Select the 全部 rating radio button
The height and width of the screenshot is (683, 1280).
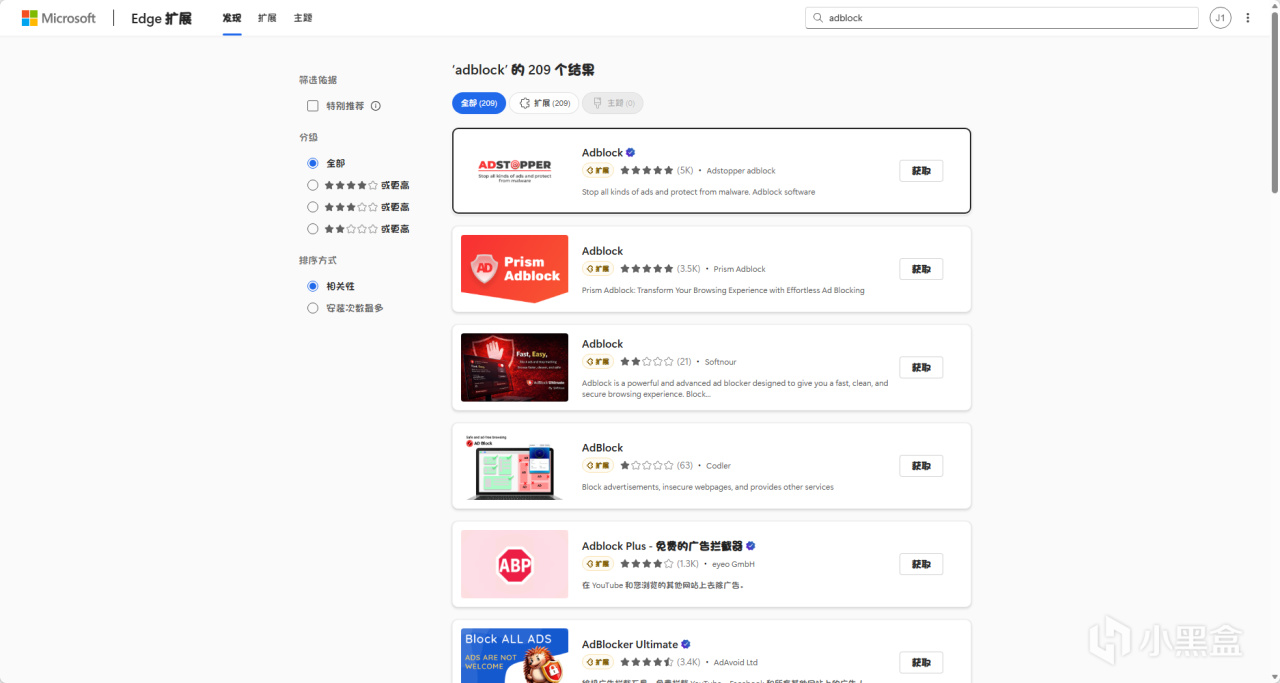[x=313, y=163]
